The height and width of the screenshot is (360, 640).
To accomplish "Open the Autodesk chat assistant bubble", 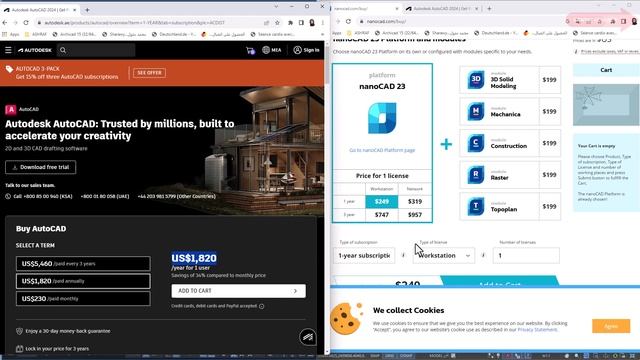I will tap(307, 337).
